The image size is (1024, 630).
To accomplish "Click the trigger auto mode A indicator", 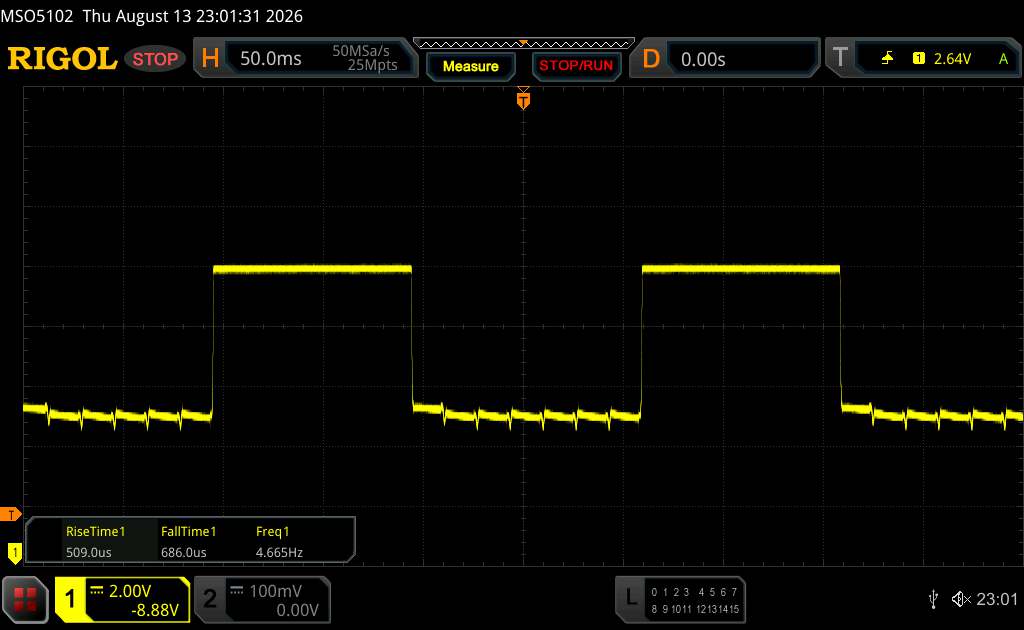I will pyautogui.click(x=1003, y=59).
